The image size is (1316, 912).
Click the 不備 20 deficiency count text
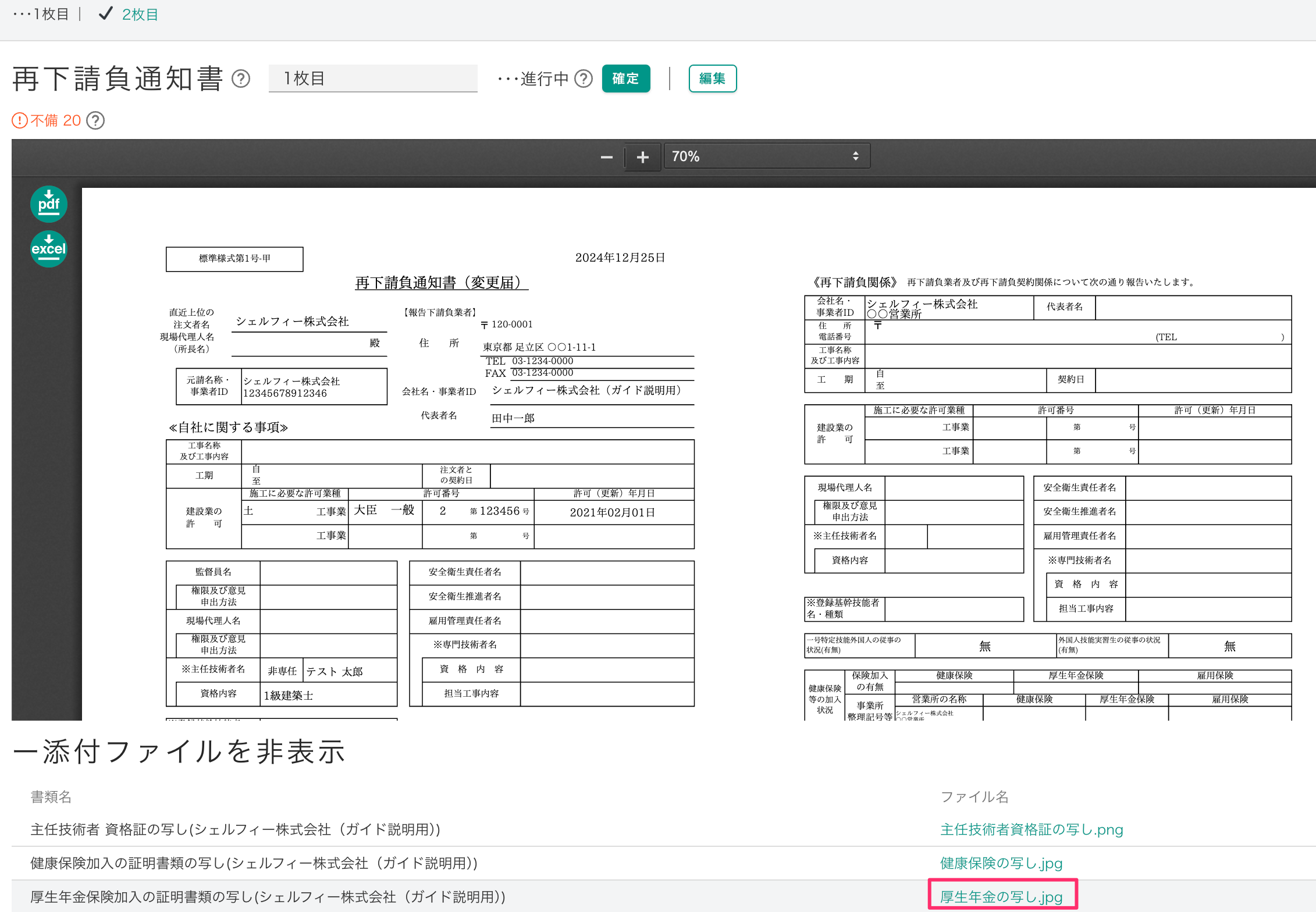click(55, 120)
